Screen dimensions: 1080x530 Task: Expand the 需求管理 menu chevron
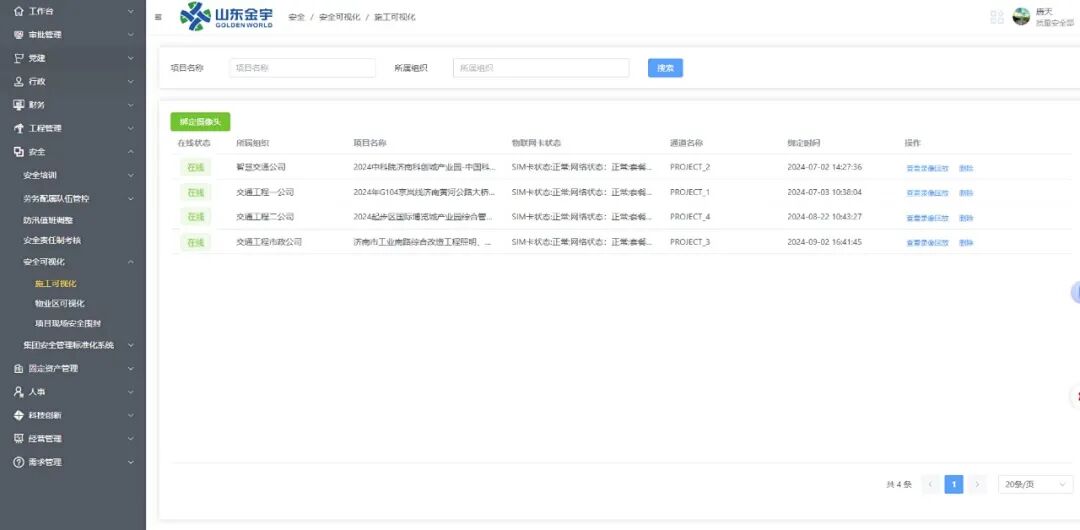pos(131,462)
